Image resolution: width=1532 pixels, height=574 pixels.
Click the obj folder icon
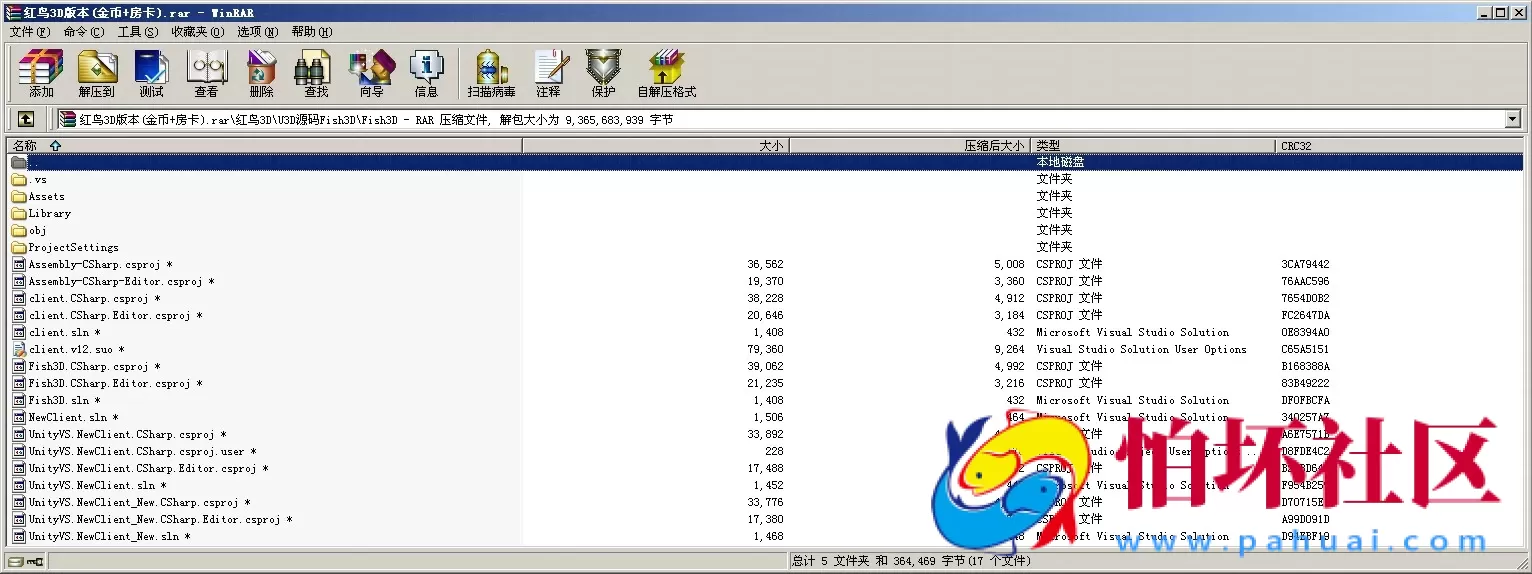click(19, 231)
